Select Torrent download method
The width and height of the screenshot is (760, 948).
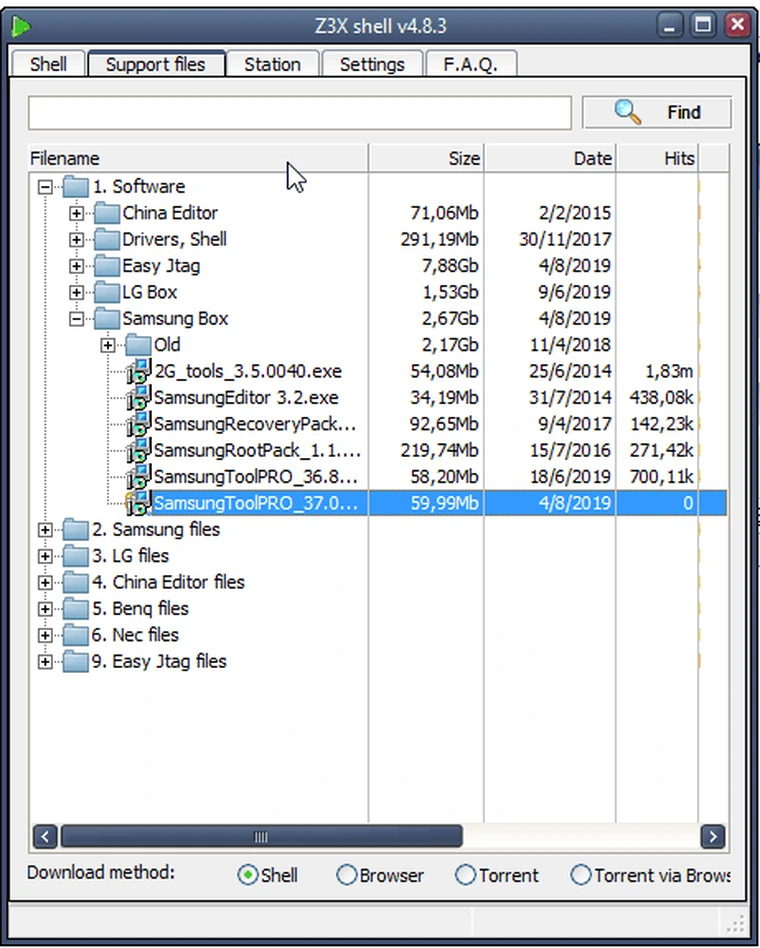(x=466, y=875)
